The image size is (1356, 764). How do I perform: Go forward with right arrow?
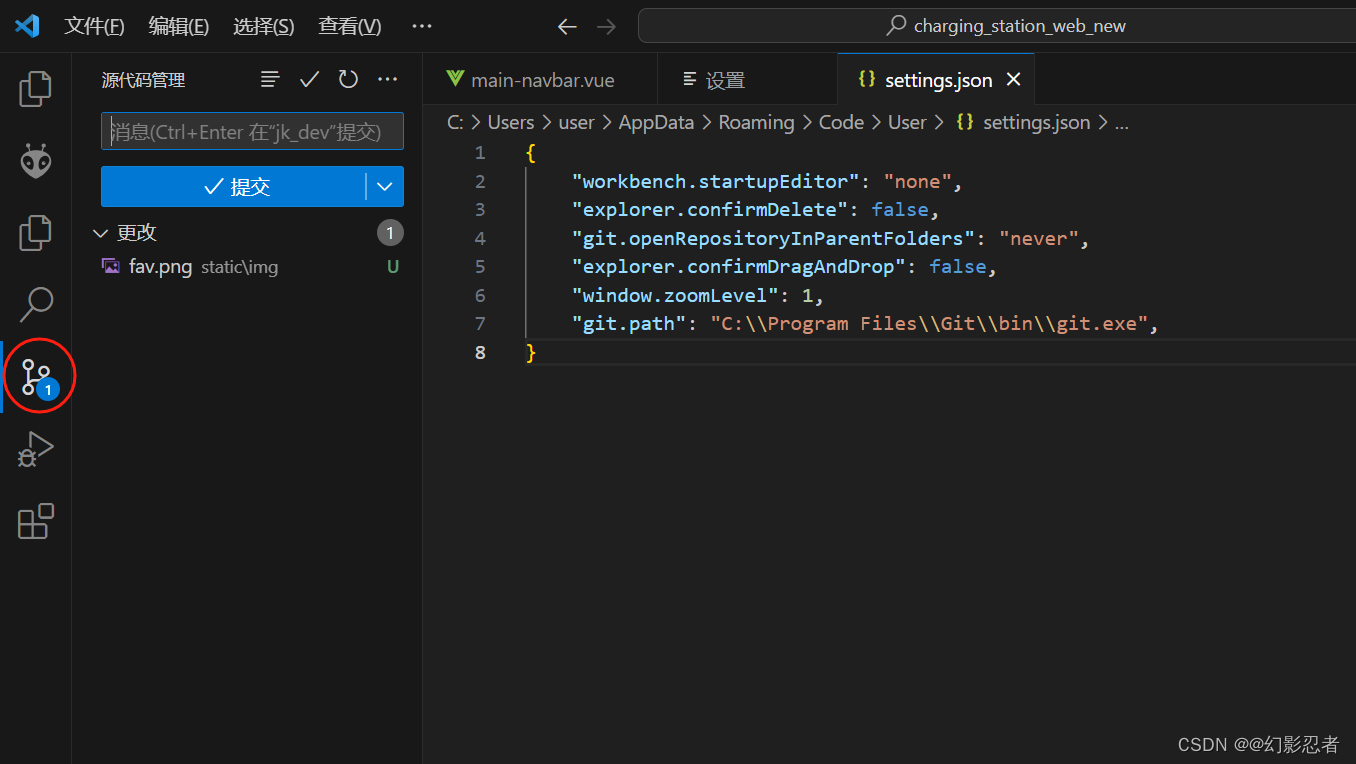tap(606, 27)
